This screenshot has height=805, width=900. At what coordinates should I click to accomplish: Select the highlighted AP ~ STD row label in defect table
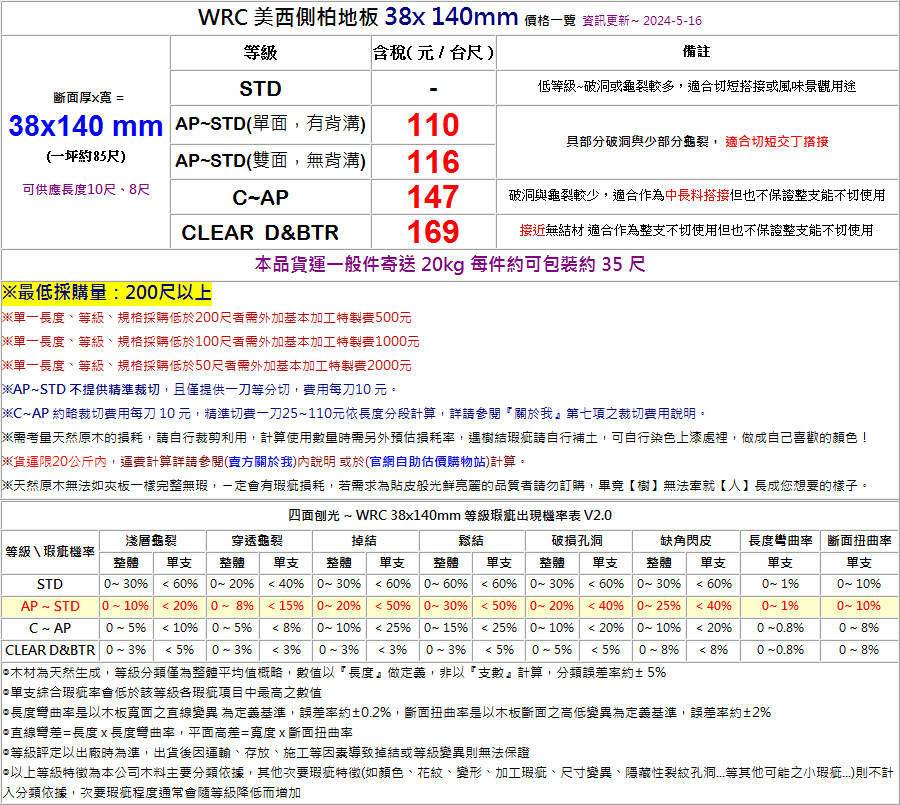[50, 606]
